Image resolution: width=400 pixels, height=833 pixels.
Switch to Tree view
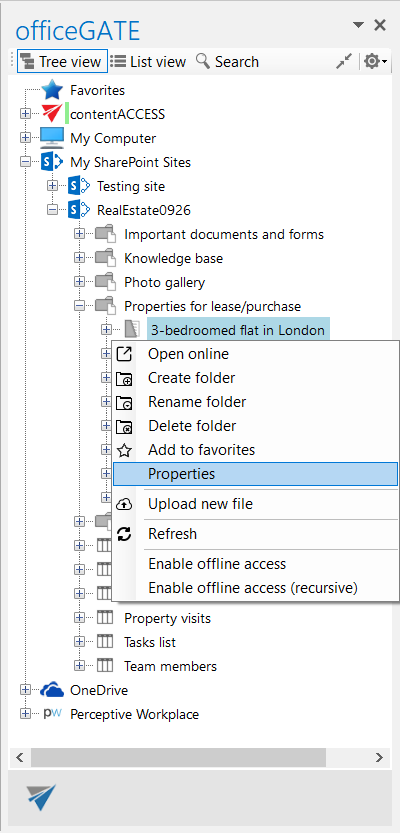[62, 62]
